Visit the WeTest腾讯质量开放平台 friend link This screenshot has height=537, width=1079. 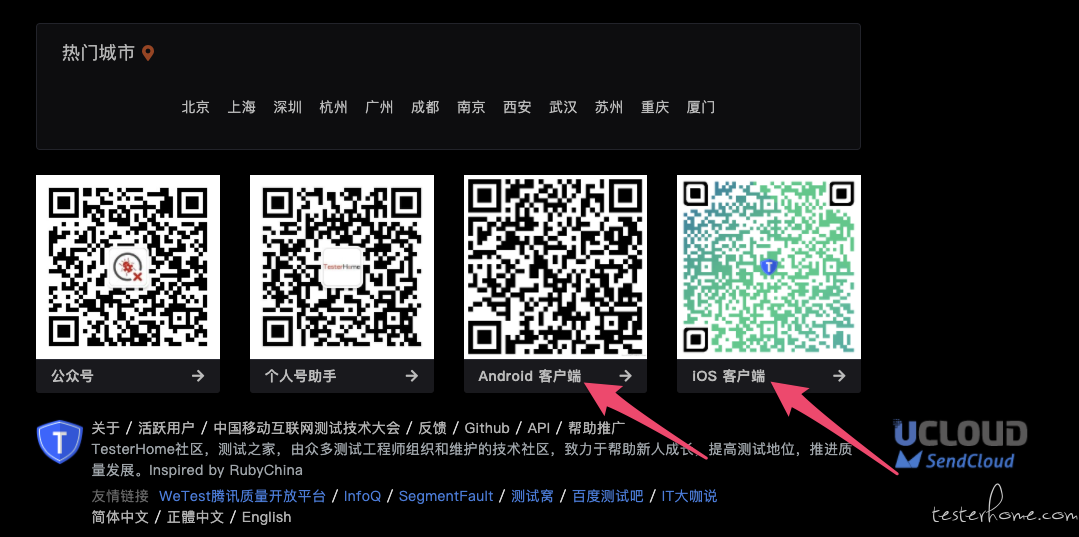click(x=242, y=496)
